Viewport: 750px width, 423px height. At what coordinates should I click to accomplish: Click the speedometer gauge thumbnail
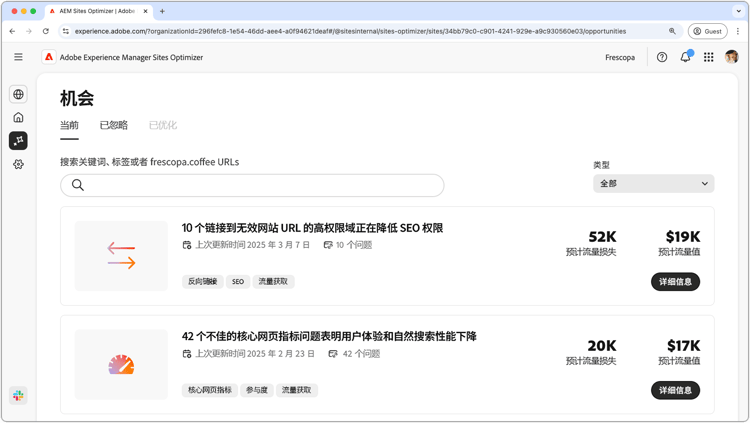121,365
